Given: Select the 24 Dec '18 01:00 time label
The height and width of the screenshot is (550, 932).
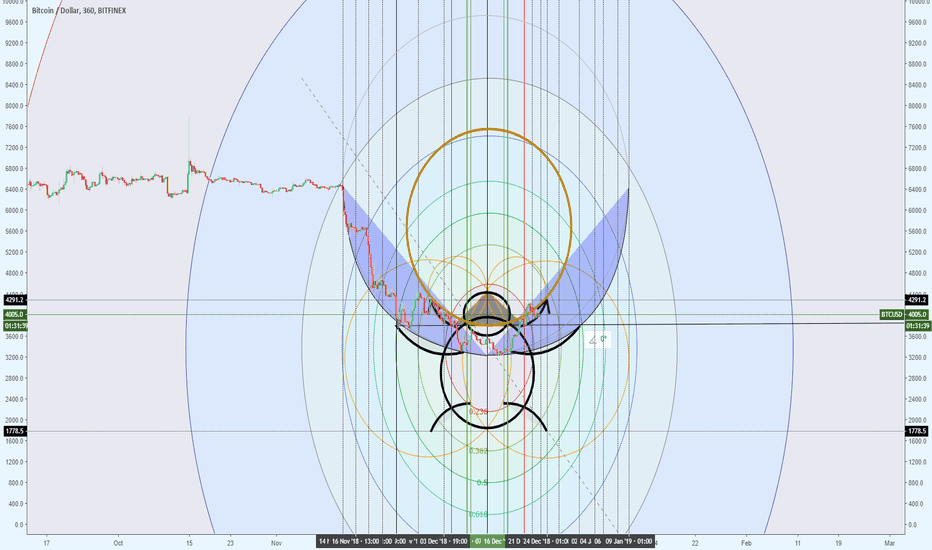Looking at the screenshot, I should pos(546,541).
